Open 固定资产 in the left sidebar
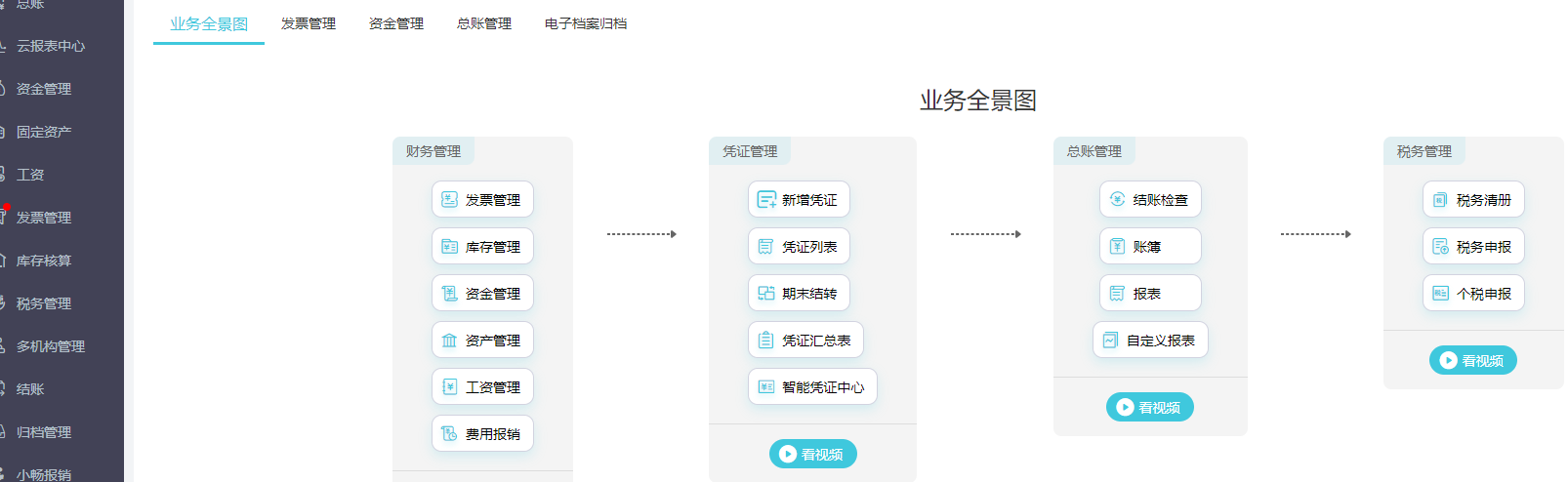The width and height of the screenshot is (1568, 482). tap(44, 132)
